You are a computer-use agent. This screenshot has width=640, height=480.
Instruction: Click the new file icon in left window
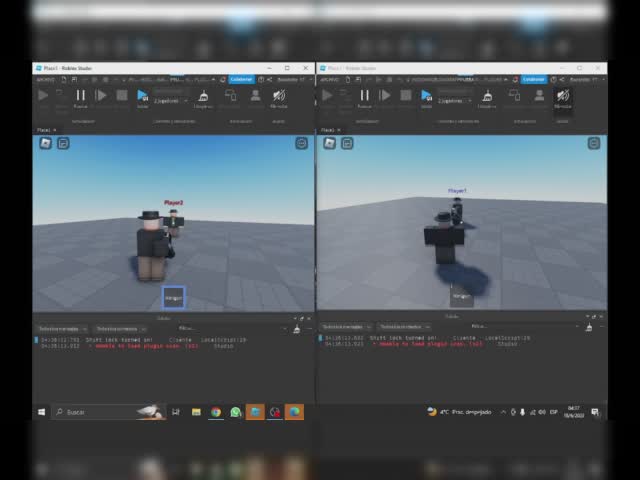pyautogui.click(x=64, y=80)
